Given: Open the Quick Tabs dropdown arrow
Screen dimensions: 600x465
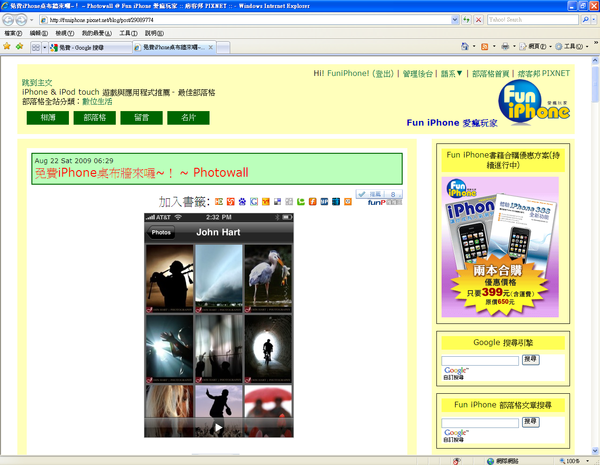Looking at the screenshot, I should [x=45, y=47].
